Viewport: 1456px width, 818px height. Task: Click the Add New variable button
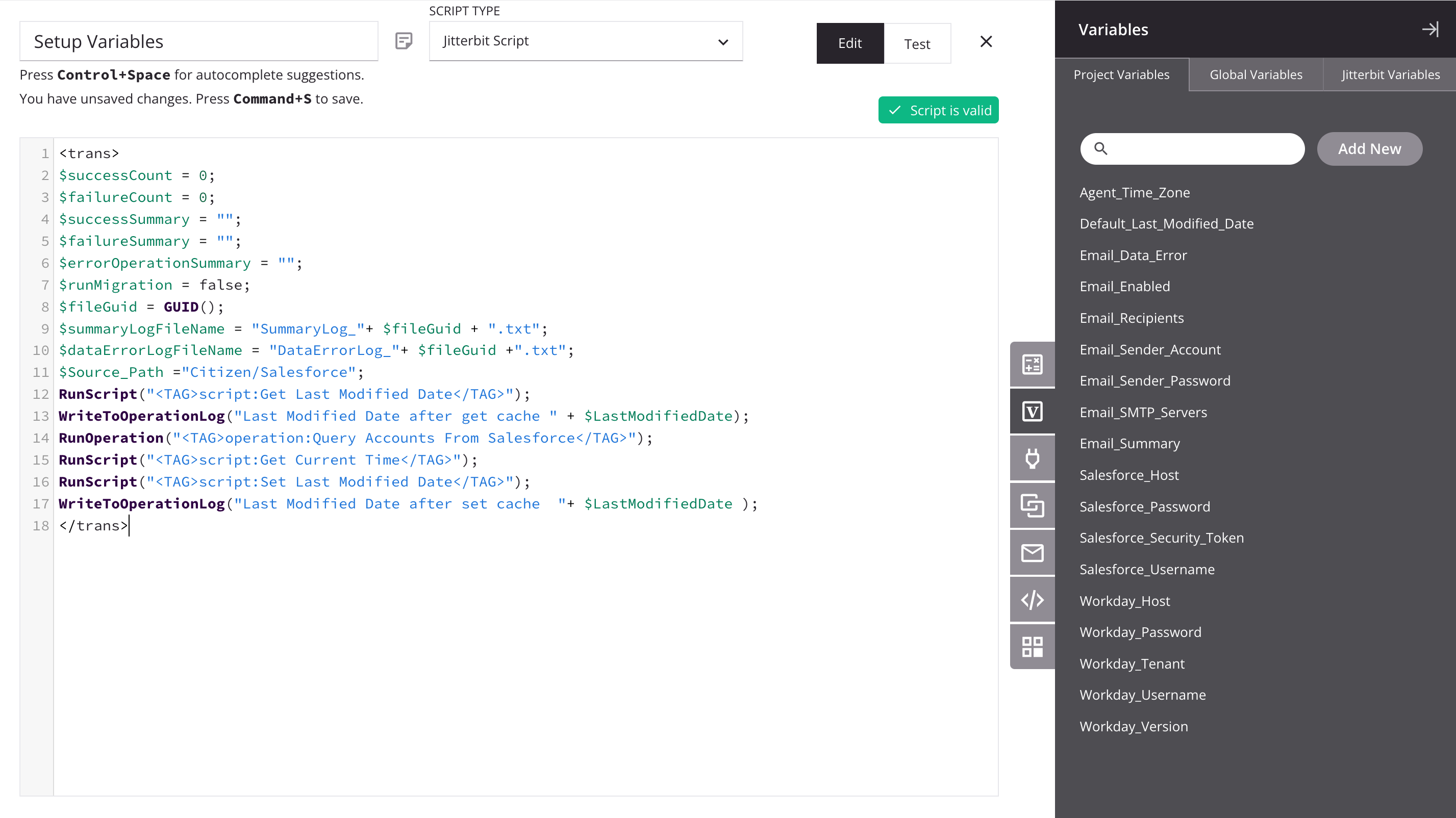[x=1370, y=148]
